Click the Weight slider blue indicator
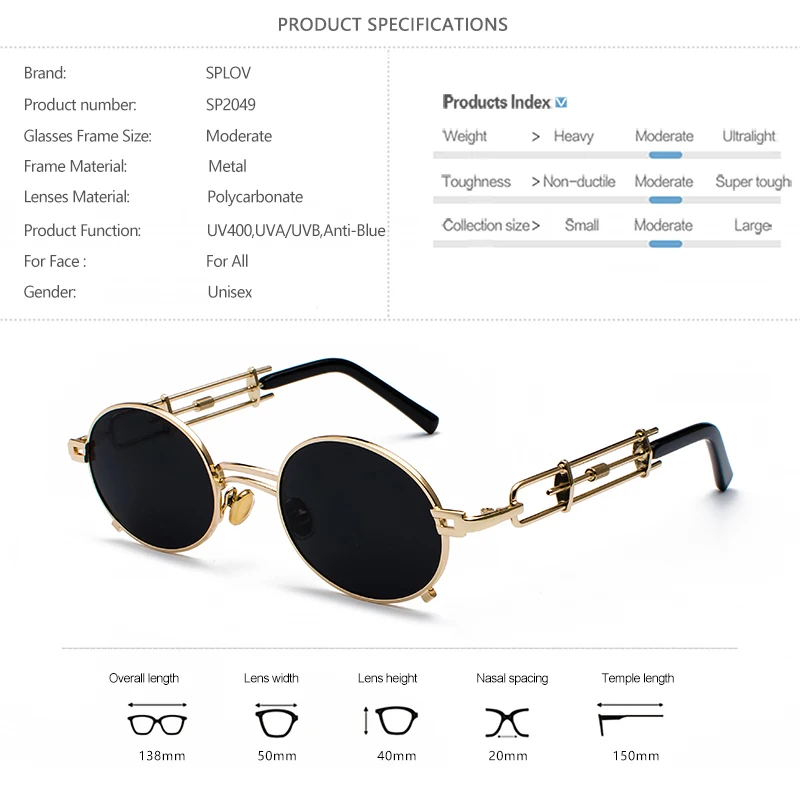 665,155
